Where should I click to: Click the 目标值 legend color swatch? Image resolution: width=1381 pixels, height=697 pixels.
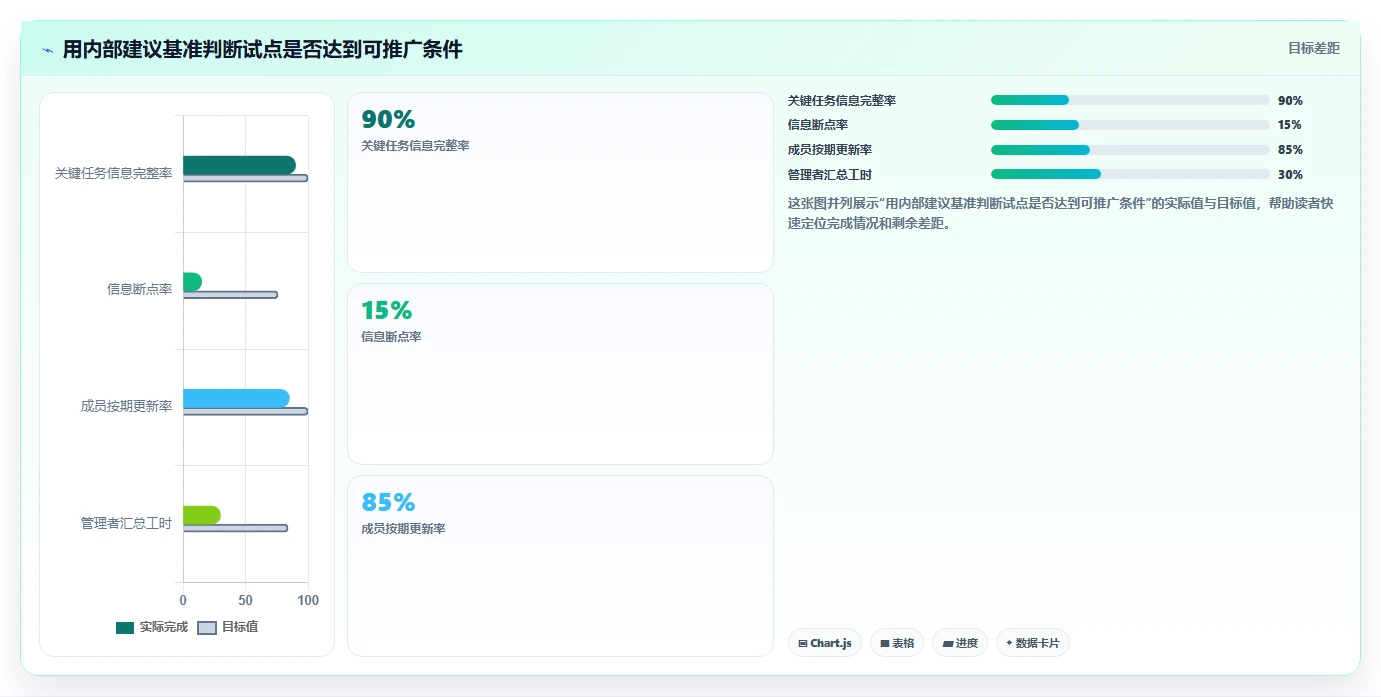pyautogui.click(x=207, y=628)
